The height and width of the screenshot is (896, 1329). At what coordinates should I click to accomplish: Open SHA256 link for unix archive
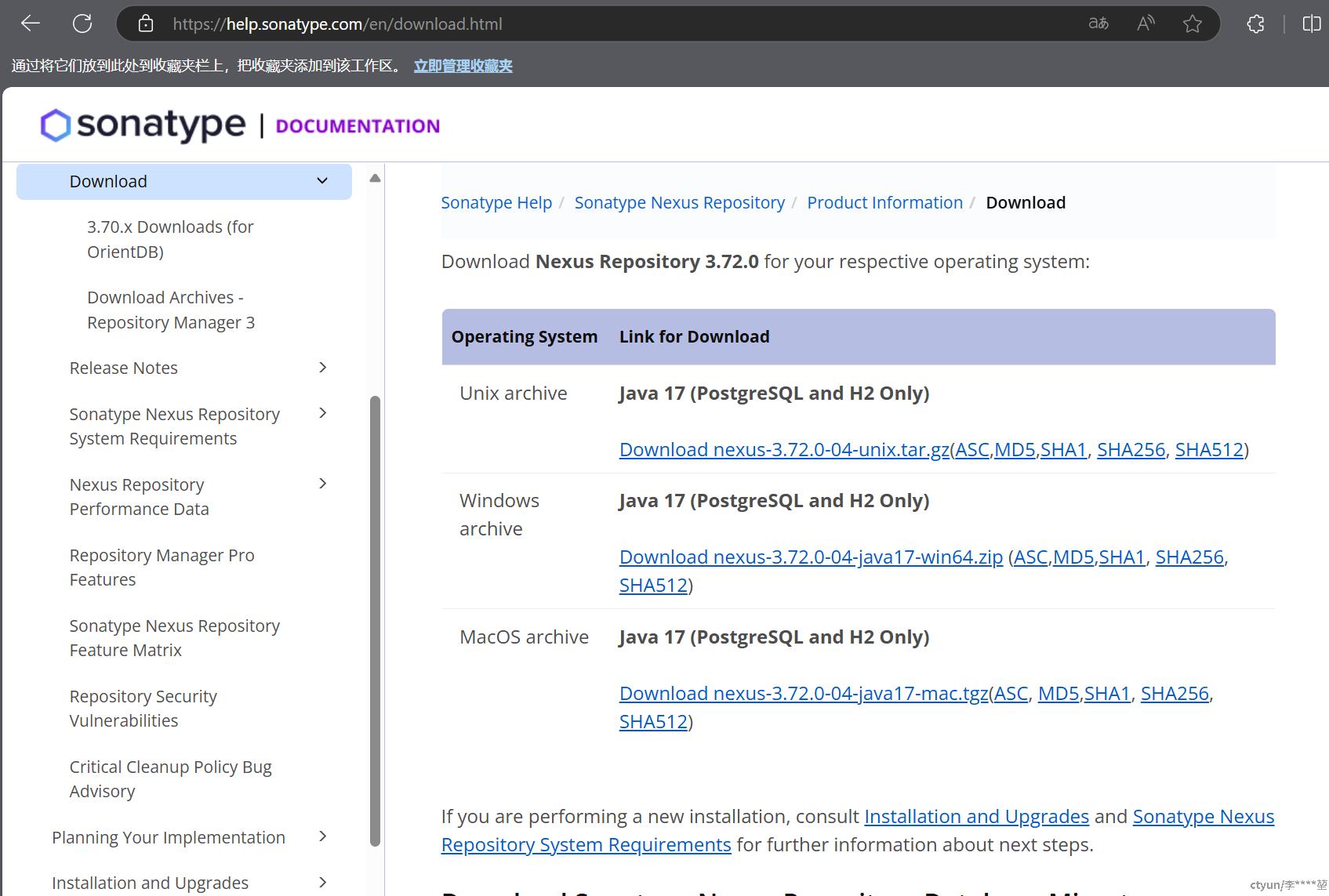point(1131,449)
